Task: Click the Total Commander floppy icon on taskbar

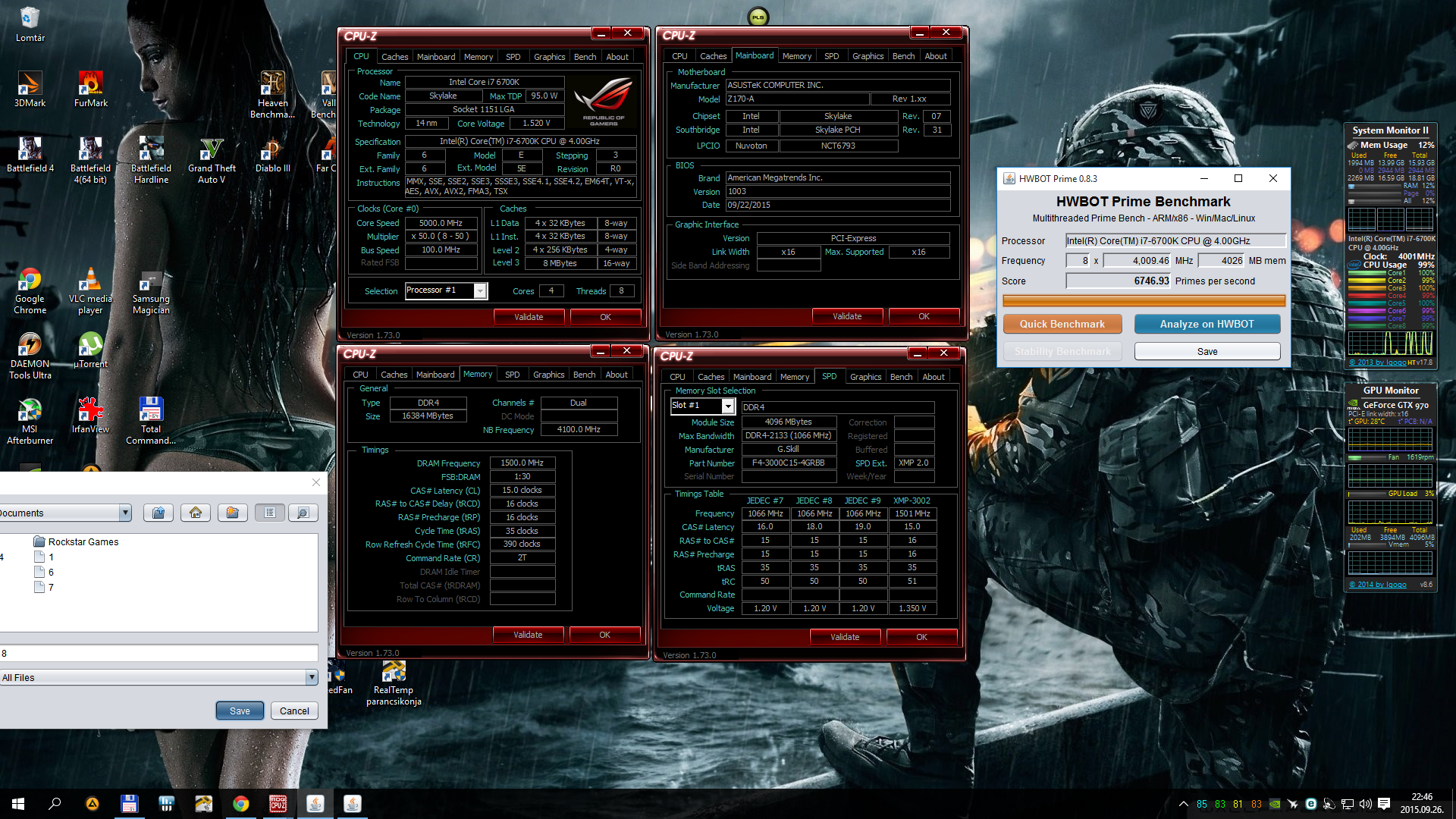Action: pyautogui.click(x=129, y=804)
